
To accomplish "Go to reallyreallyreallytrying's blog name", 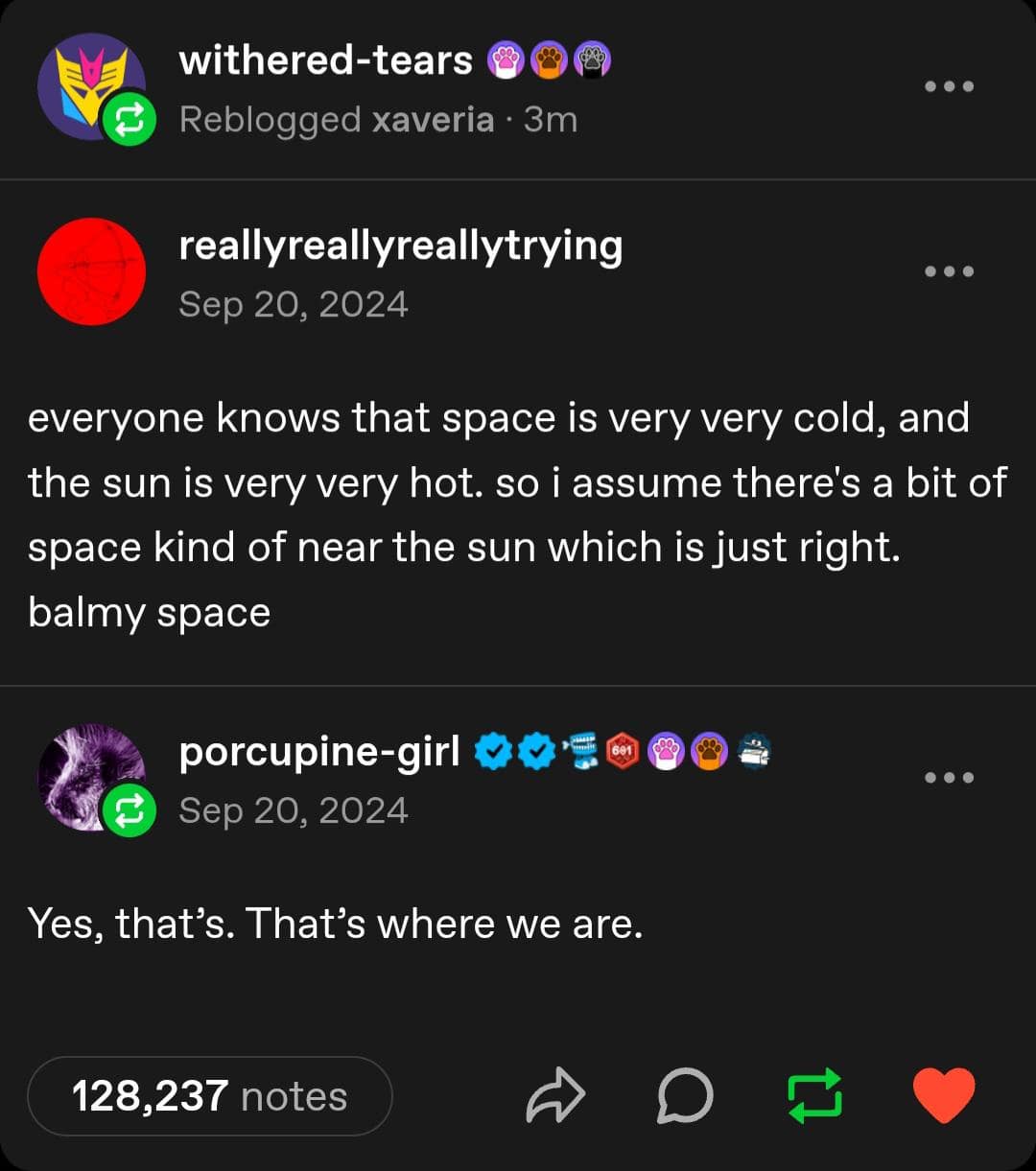I will pyautogui.click(x=400, y=246).
